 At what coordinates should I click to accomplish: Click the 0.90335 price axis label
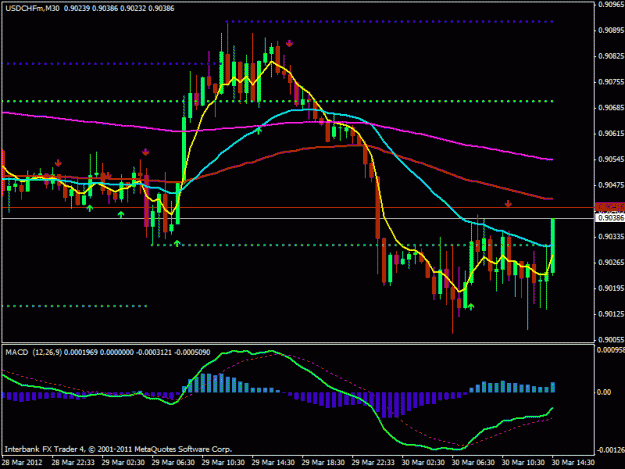[x=611, y=237]
